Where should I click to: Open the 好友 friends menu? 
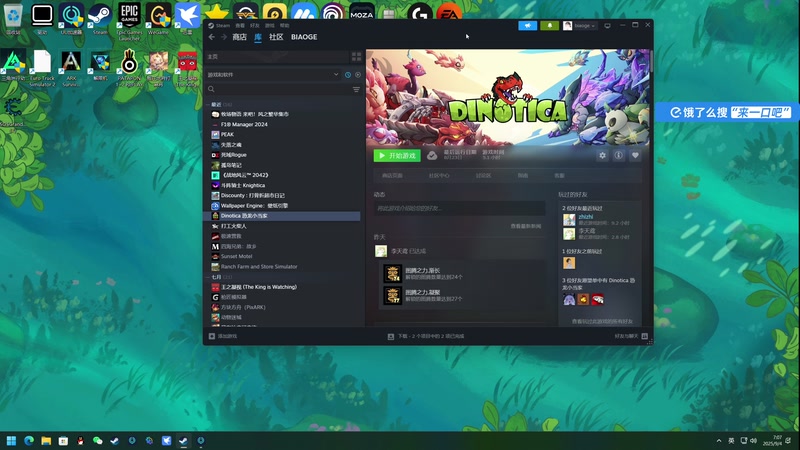coord(255,26)
